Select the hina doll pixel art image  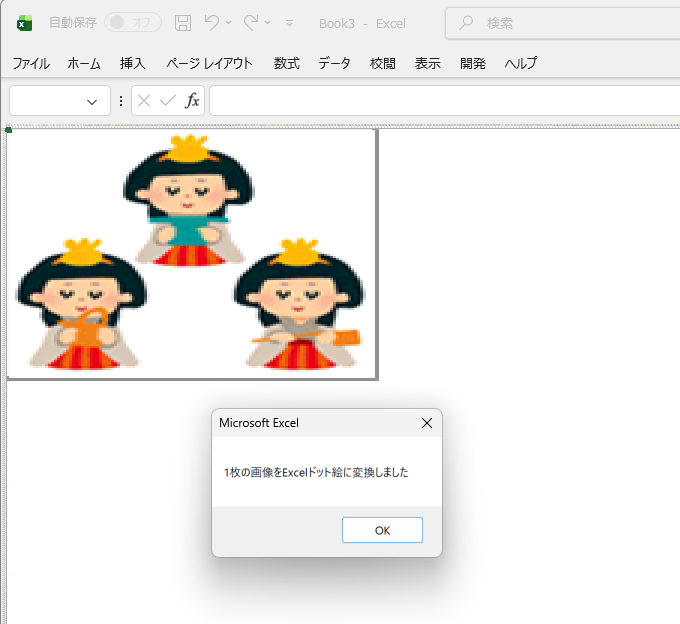[192, 254]
